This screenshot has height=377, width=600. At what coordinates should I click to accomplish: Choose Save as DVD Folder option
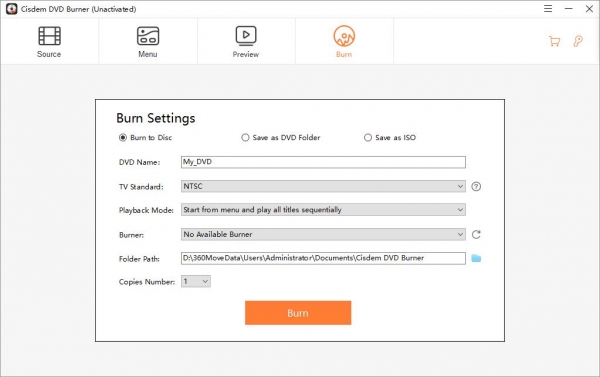245,137
